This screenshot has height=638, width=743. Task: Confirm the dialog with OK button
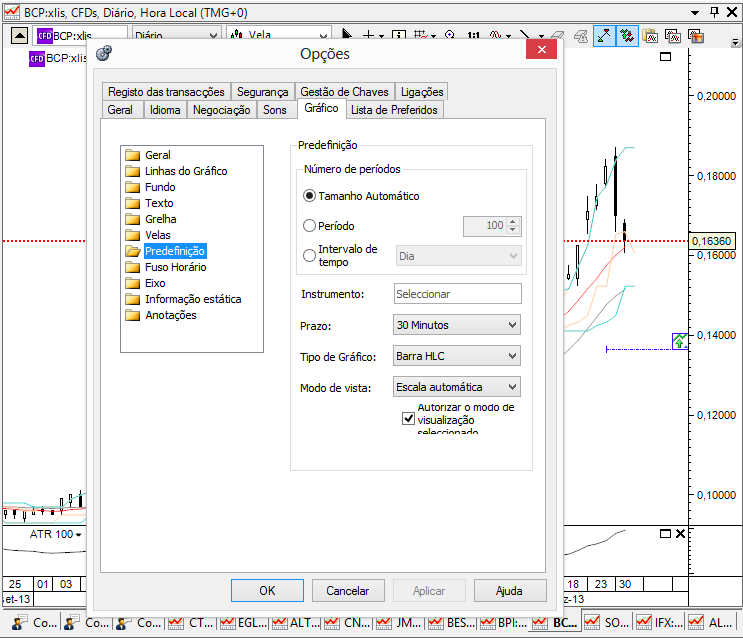pyautogui.click(x=267, y=591)
